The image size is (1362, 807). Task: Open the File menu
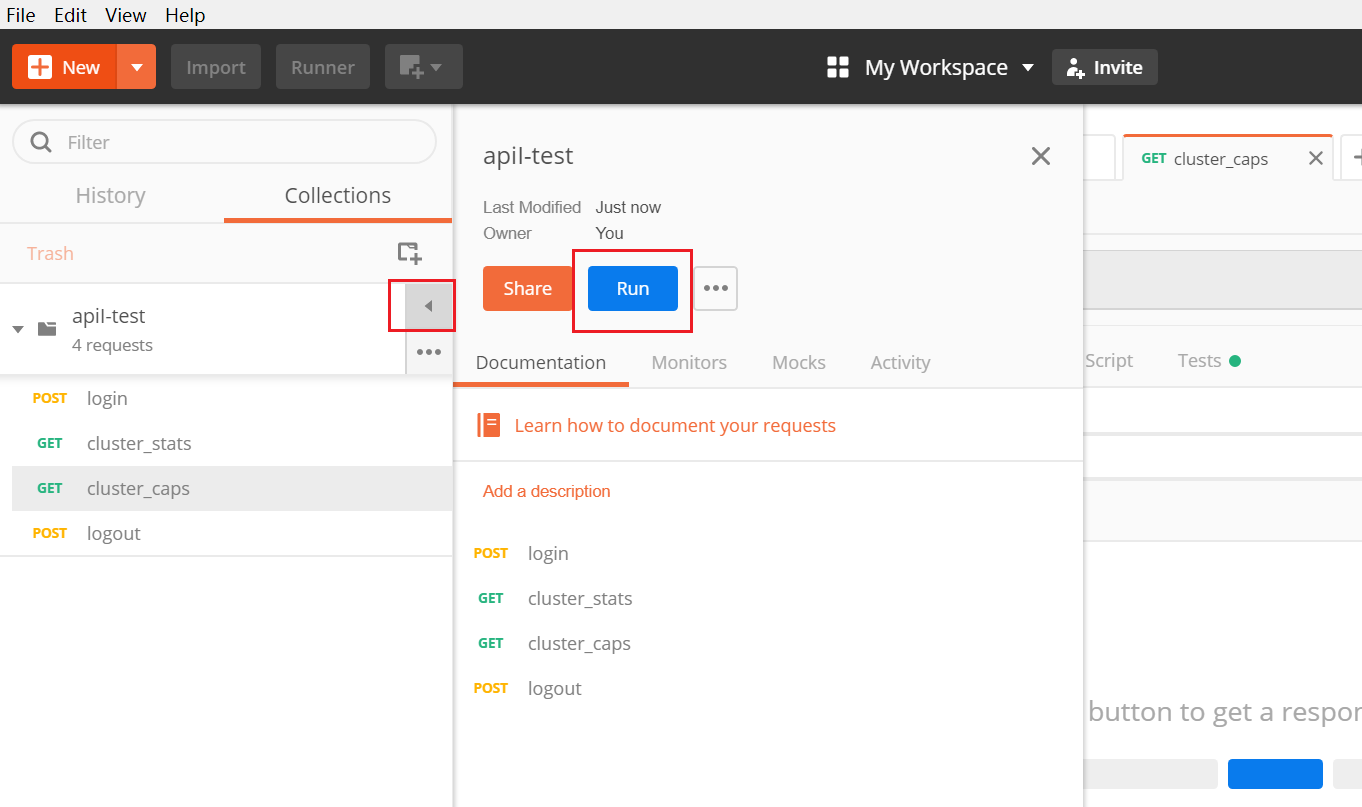coord(21,15)
